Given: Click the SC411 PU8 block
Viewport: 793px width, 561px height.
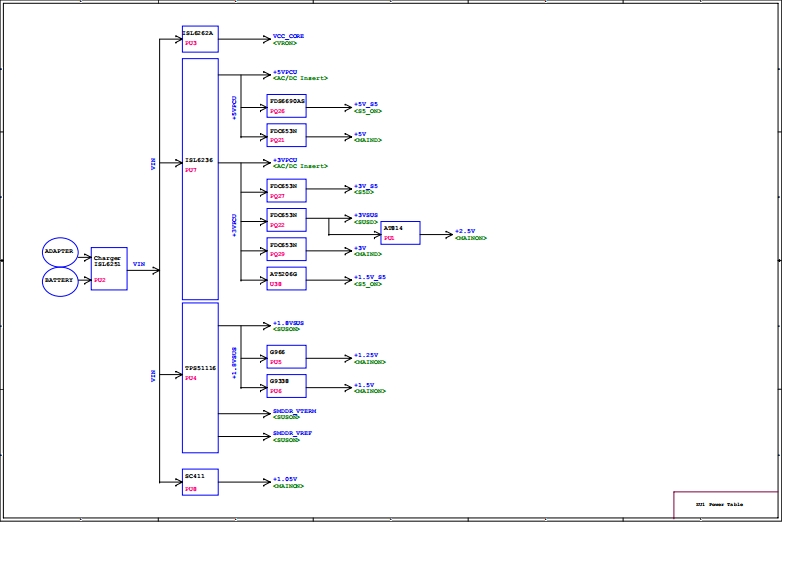Looking at the screenshot, I should tap(200, 482).
